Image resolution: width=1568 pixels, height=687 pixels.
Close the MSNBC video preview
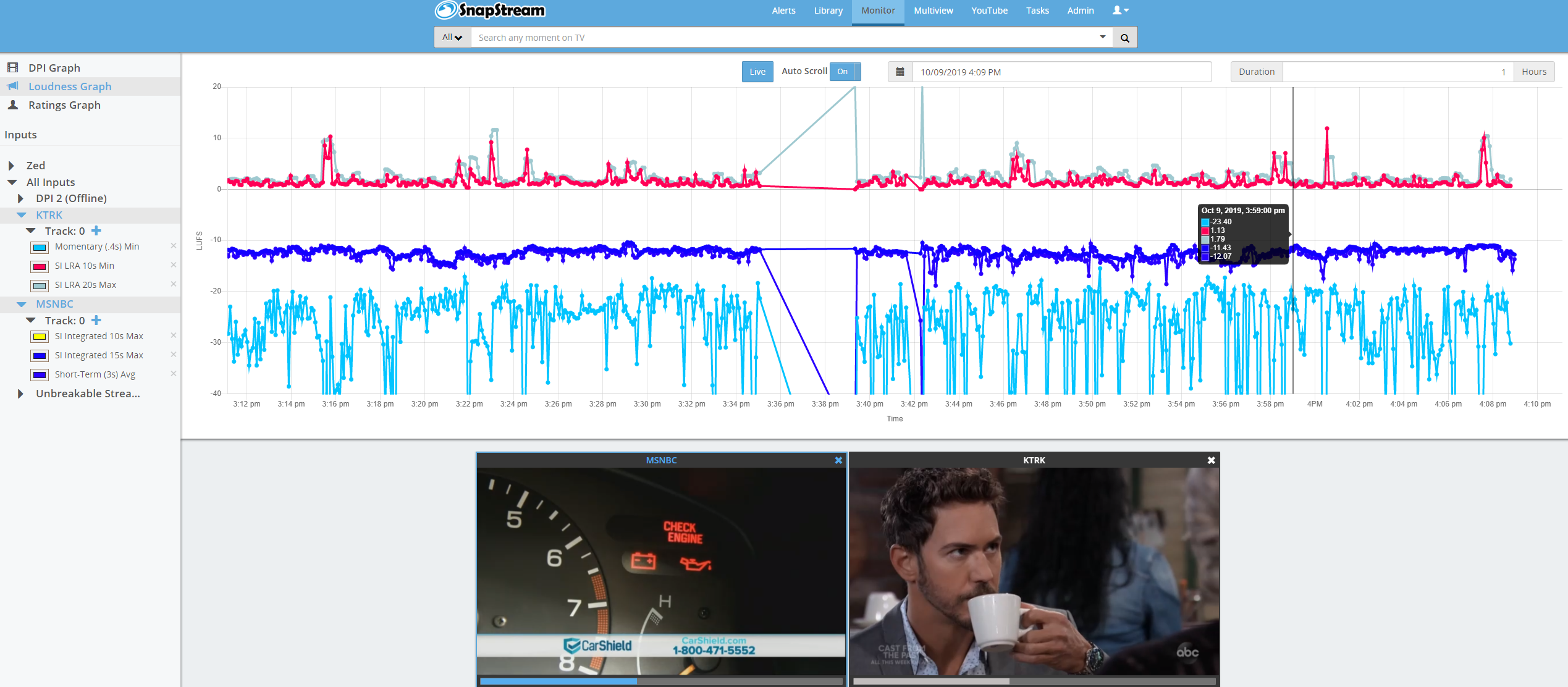click(838, 460)
